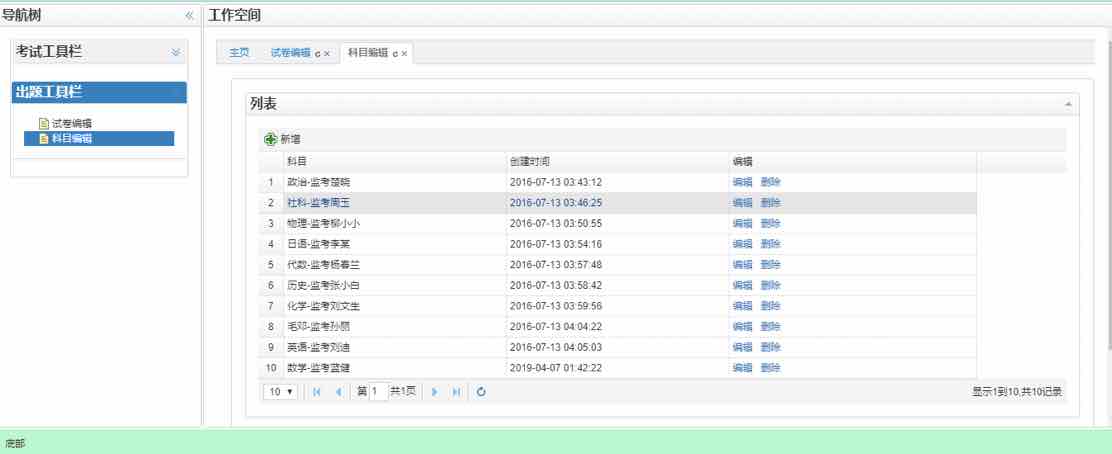
Task: Click the timestamp 2016-07-13 03:50:55
Action: (556, 223)
